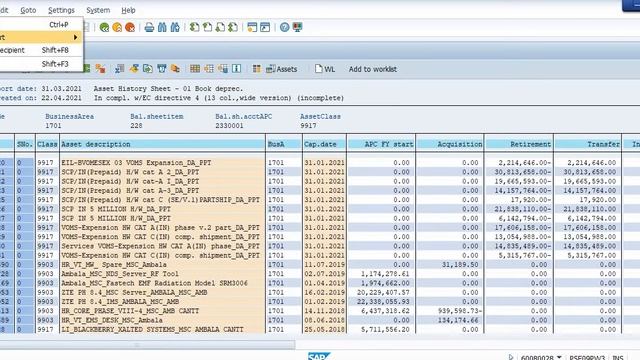Click the BusA column header
640x360 pixels.
pyautogui.click(x=284, y=144)
